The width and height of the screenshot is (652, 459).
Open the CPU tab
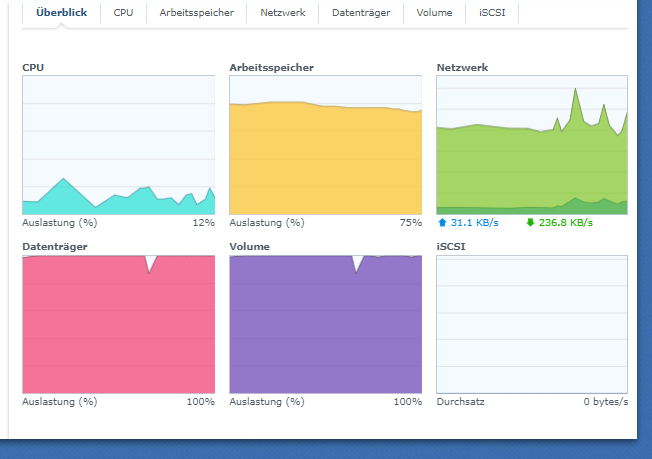(x=123, y=13)
